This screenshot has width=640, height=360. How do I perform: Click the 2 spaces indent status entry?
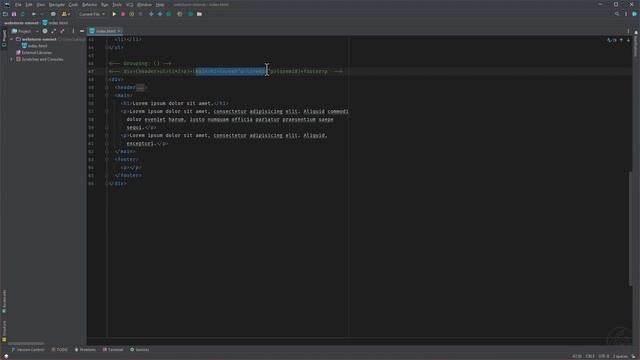pyautogui.click(x=620, y=356)
